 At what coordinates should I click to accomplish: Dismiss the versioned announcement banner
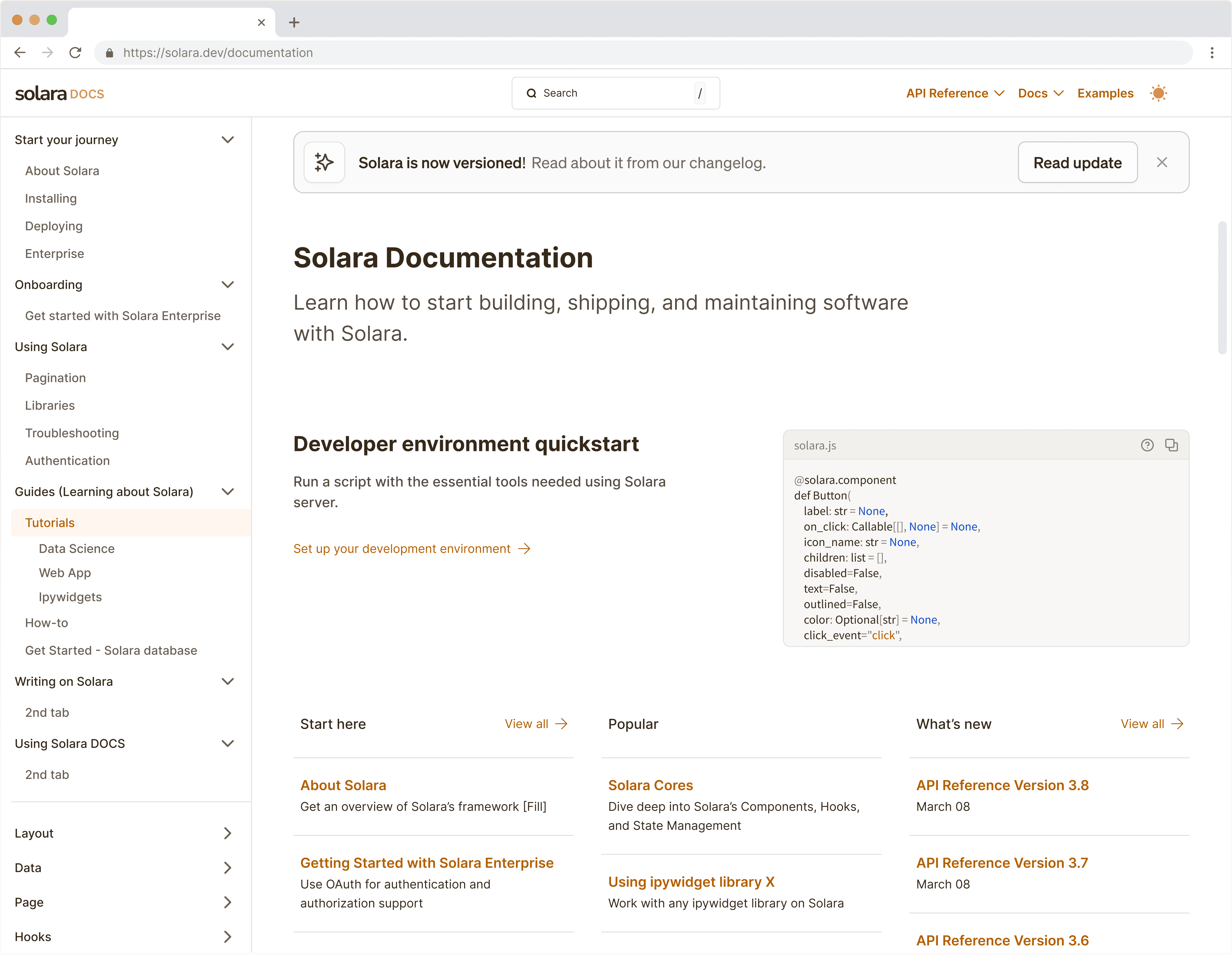pyautogui.click(x=1162, y=162)
